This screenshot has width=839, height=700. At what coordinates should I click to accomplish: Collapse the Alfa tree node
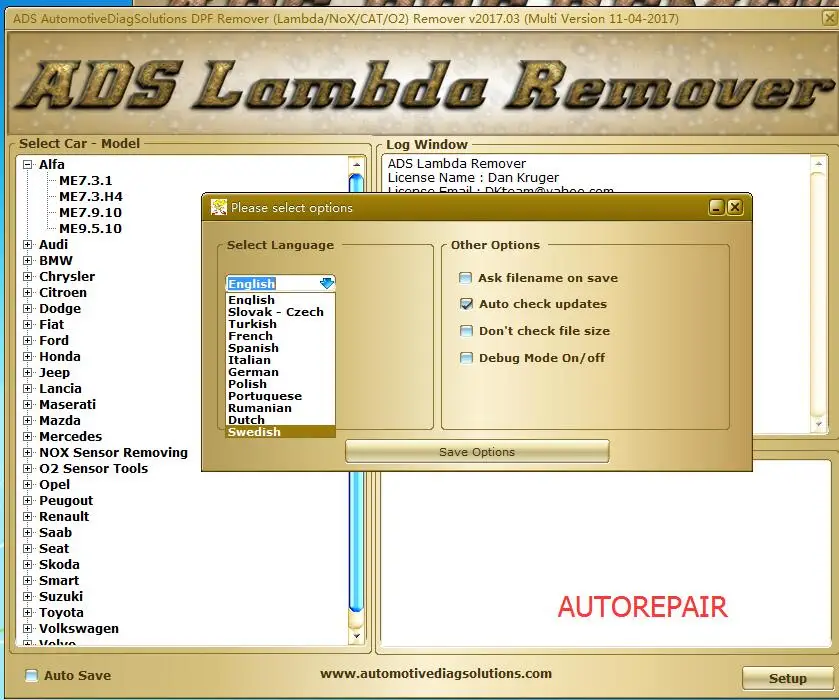[27, 165]
